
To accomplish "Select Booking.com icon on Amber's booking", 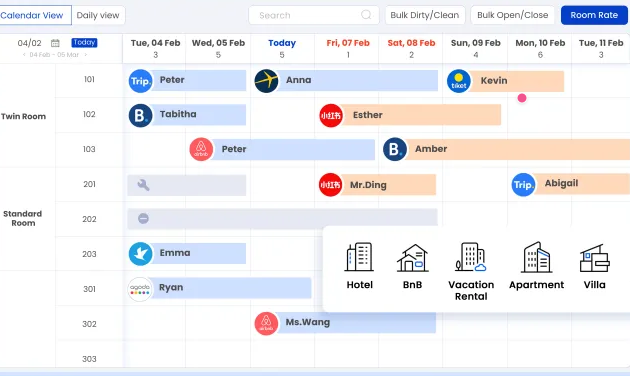I will tap(395, 149).
